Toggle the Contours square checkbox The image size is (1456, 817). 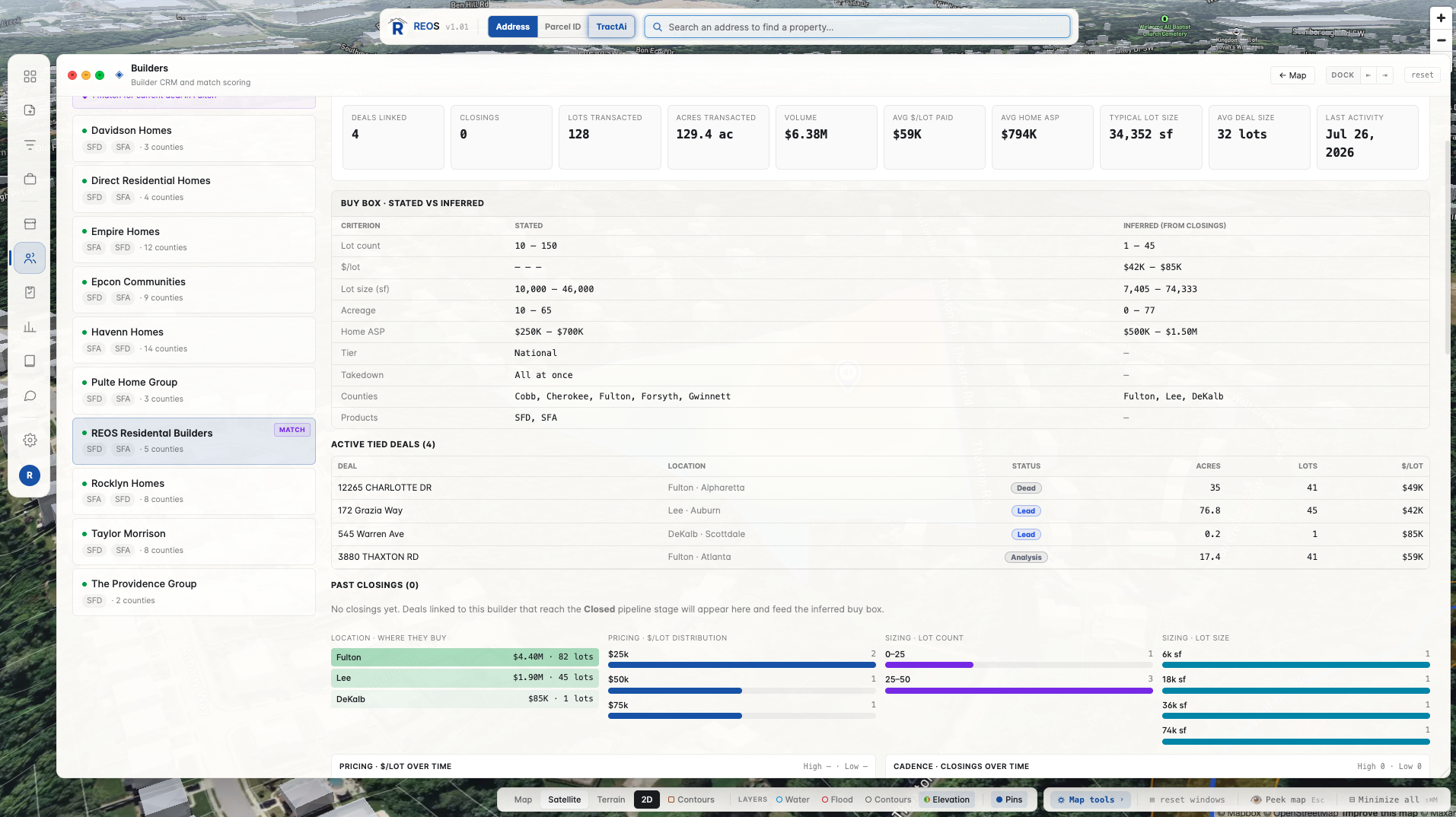click(x=671, y=800)
